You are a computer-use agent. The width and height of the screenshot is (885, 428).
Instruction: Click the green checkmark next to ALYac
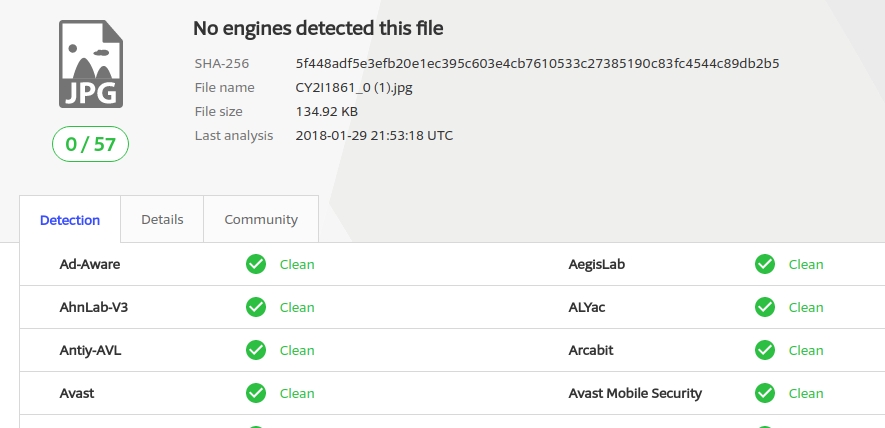click(765, 307)
